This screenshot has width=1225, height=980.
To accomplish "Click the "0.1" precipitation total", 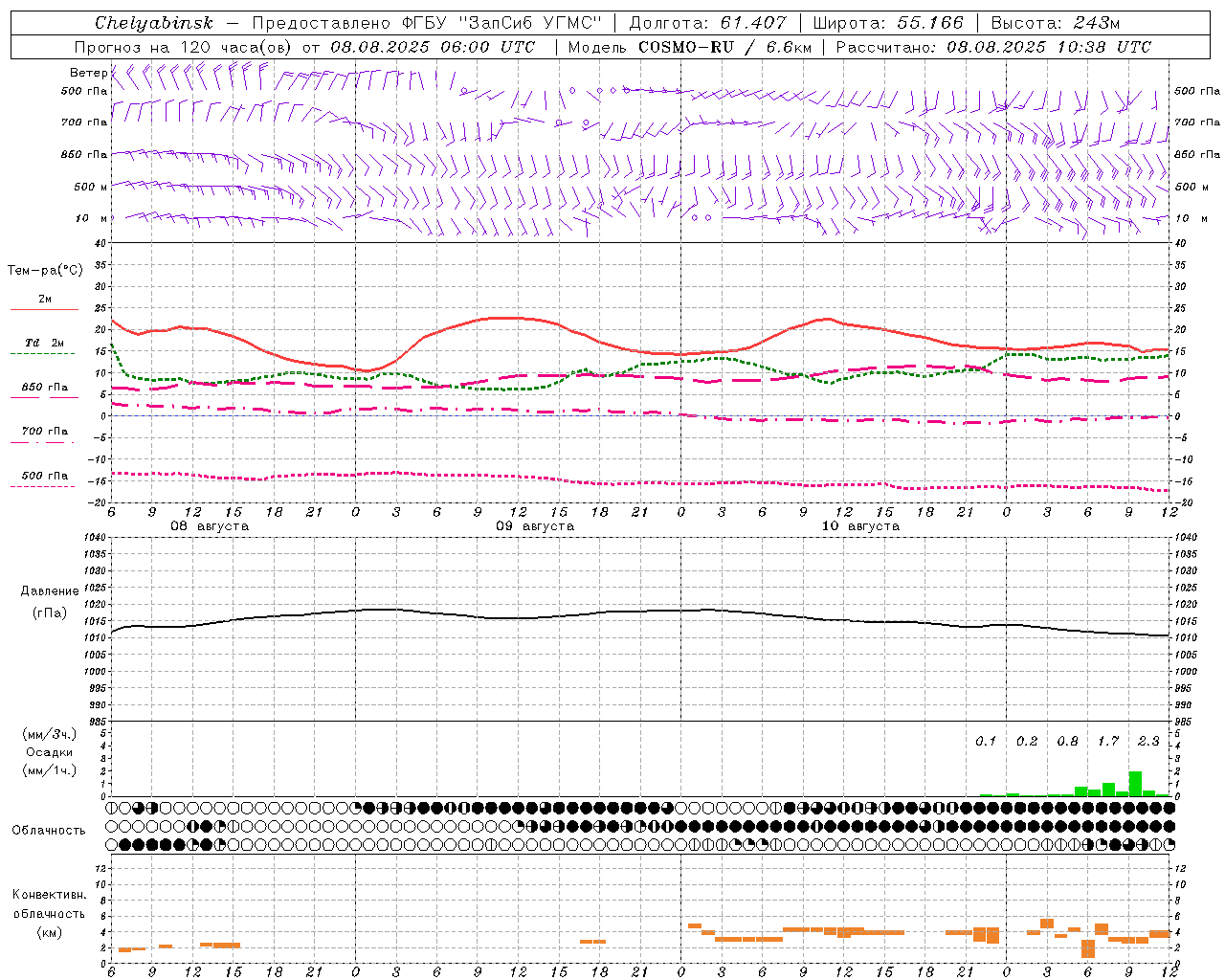I will coord(986,742).
